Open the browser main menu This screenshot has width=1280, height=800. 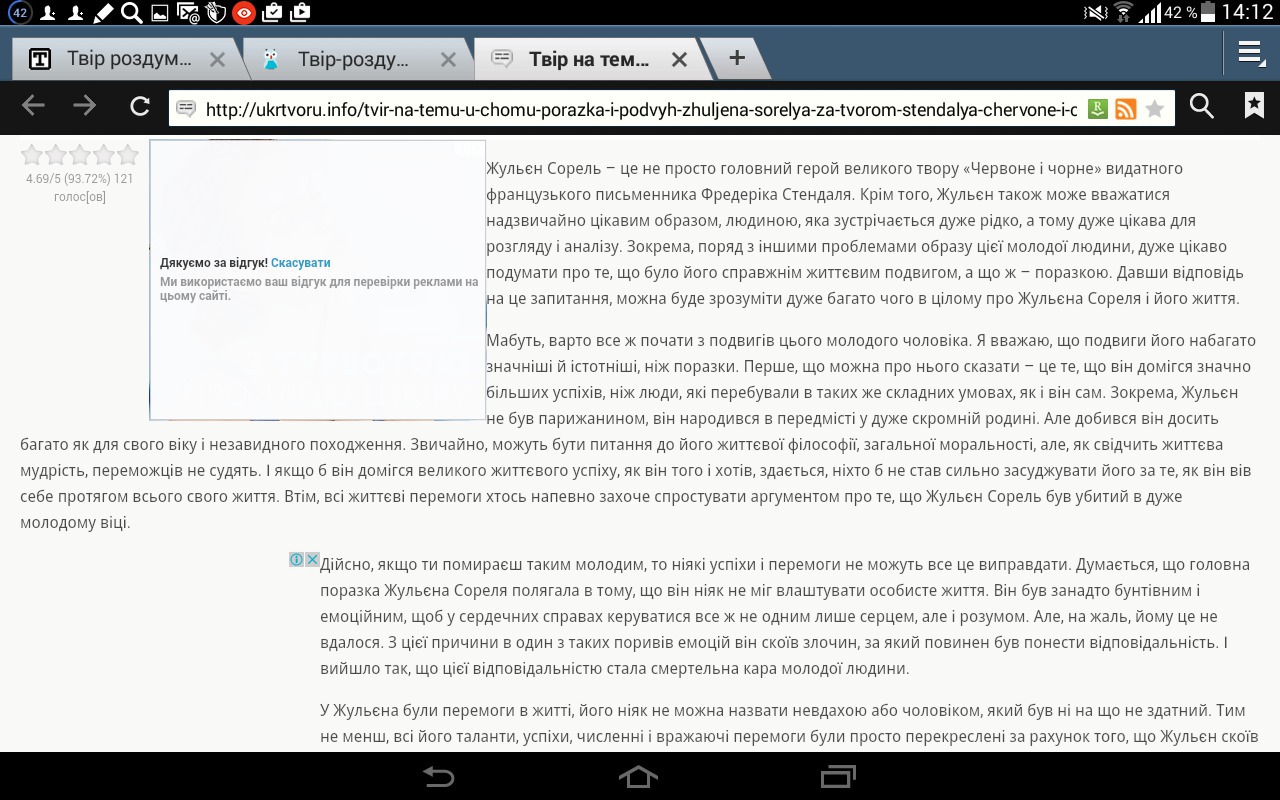point(1251,54)
